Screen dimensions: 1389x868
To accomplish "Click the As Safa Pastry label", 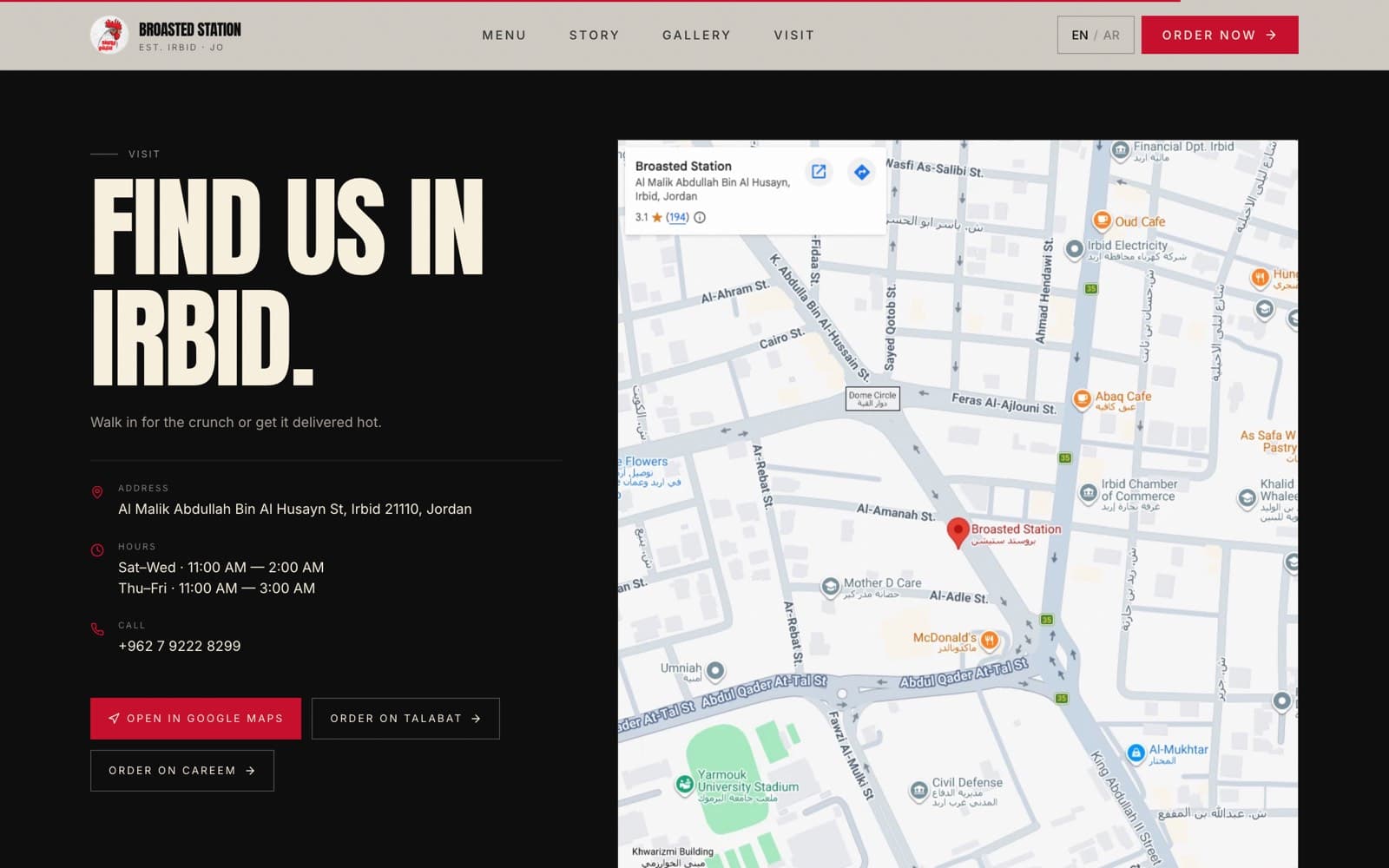I will pos(1268,441).
